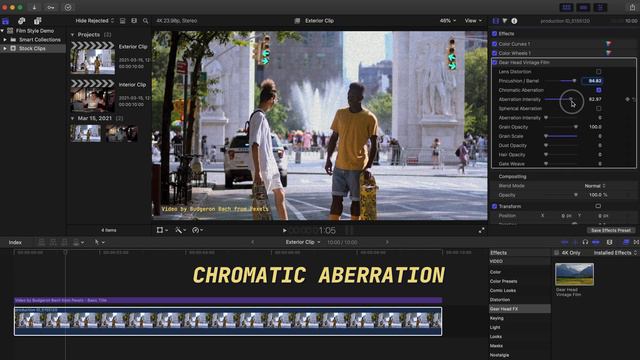Open the Info inspector icon
The width and height of the screenshot is (640, 360).
click(x=514, y=21)
